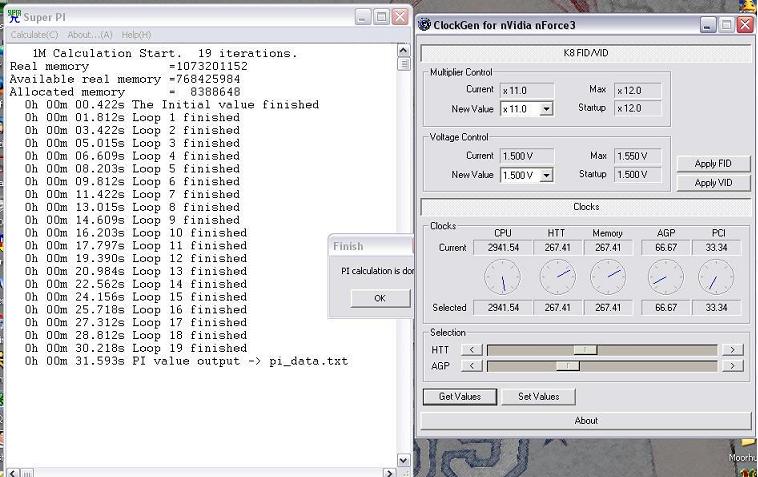Click the AGP clock gauge dial

click(x=666, y=277)
